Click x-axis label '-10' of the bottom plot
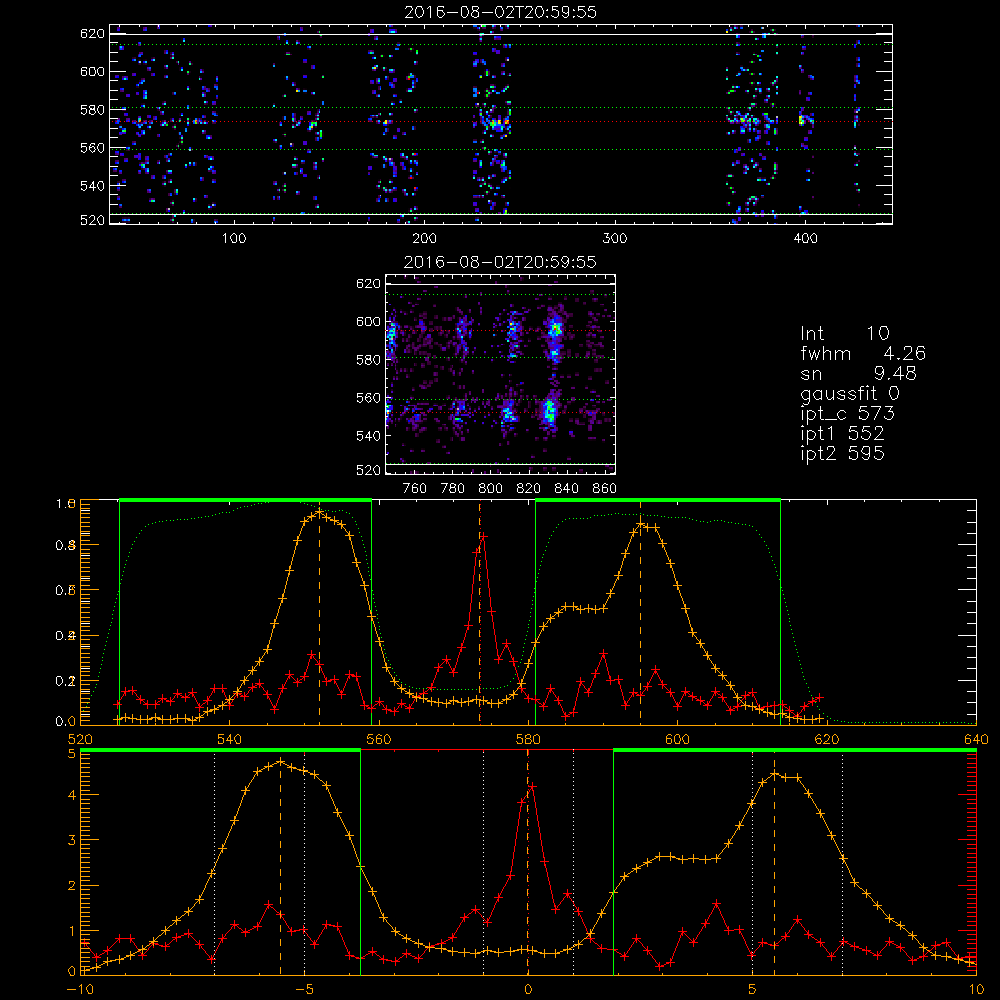 [x=80, y=989]
